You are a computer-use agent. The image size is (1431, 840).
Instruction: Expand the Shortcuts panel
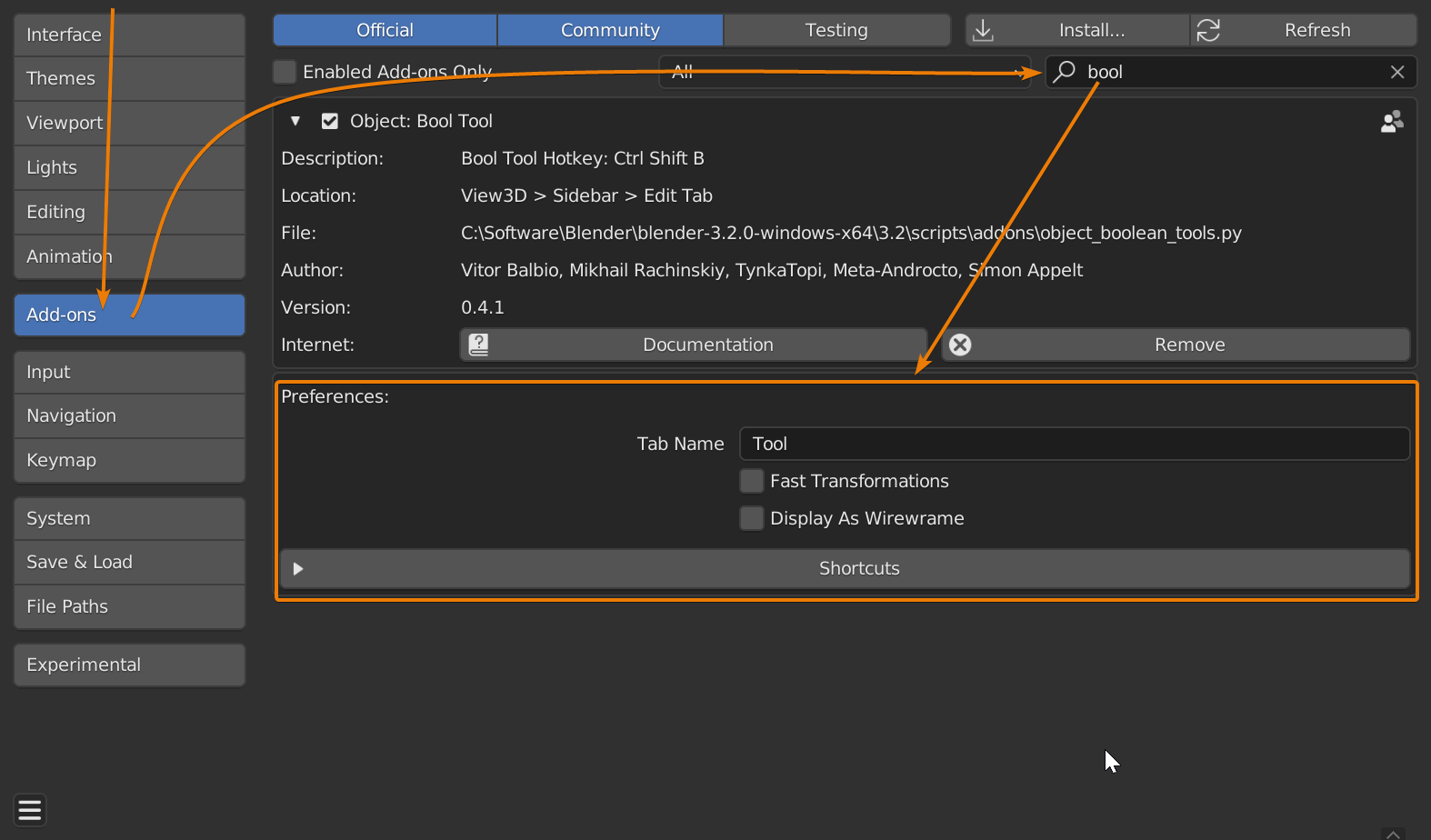[298, 569]
